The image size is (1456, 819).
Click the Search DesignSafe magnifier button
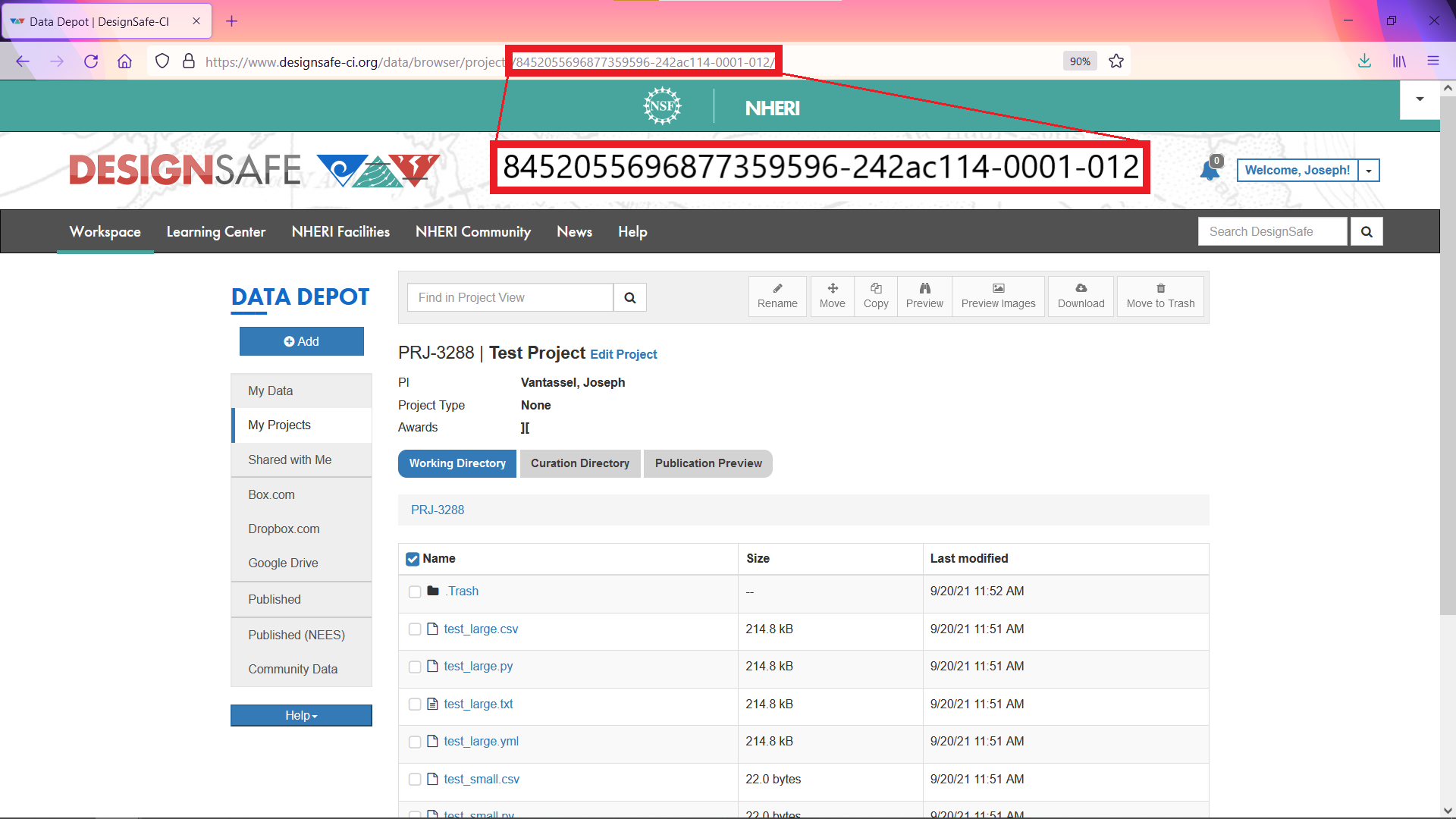click(x=1367, y=231)
